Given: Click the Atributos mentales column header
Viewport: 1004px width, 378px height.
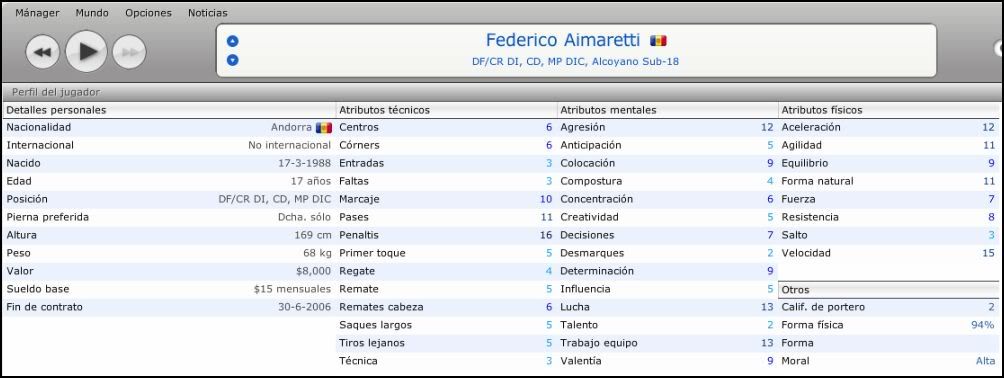Looking at the screenshot, I should (608, 110).
